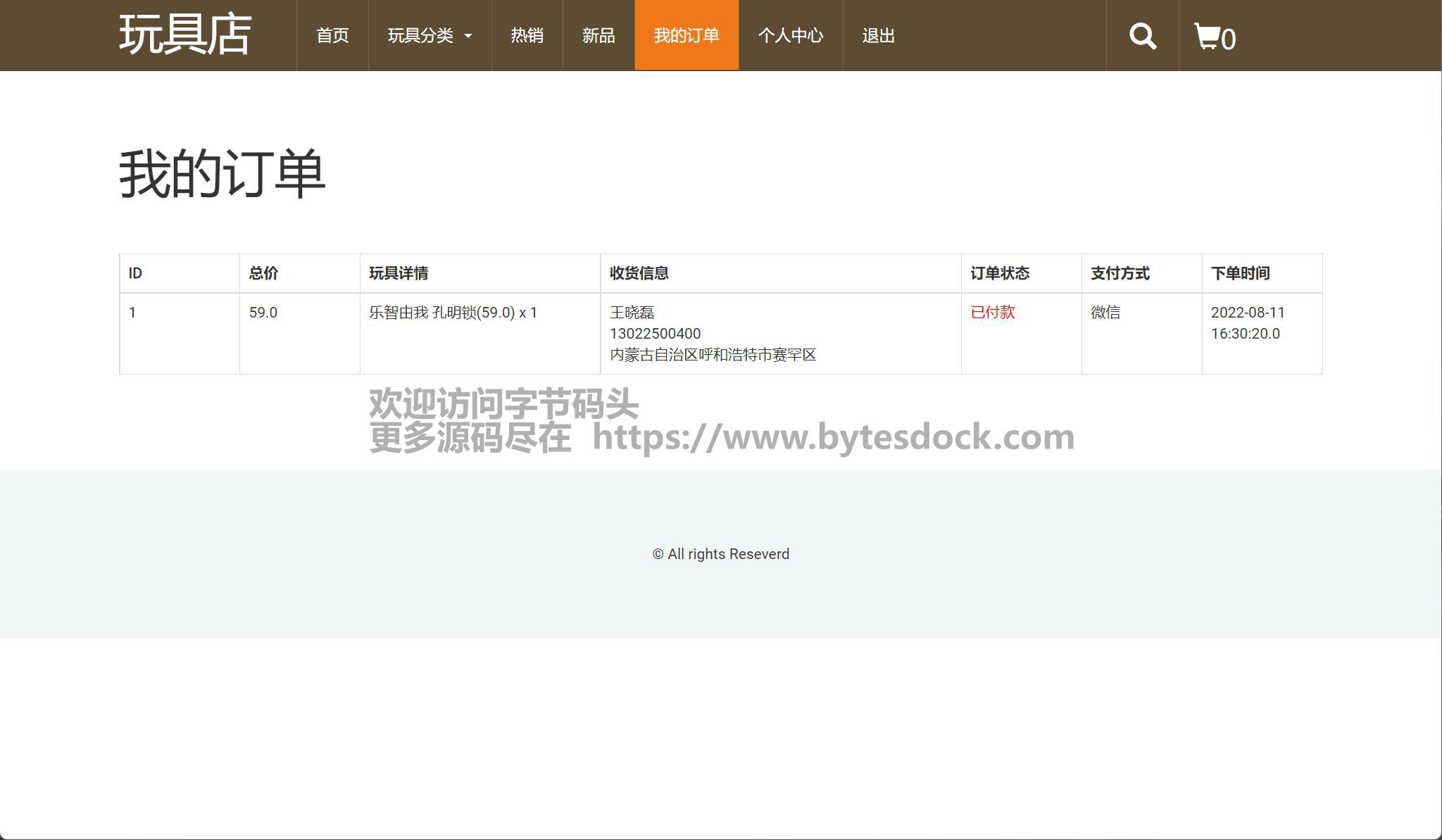The height and width of the screenshot is (840, 1442).
Task: Select the 我的订单 tab
Action: click(686, 35)
